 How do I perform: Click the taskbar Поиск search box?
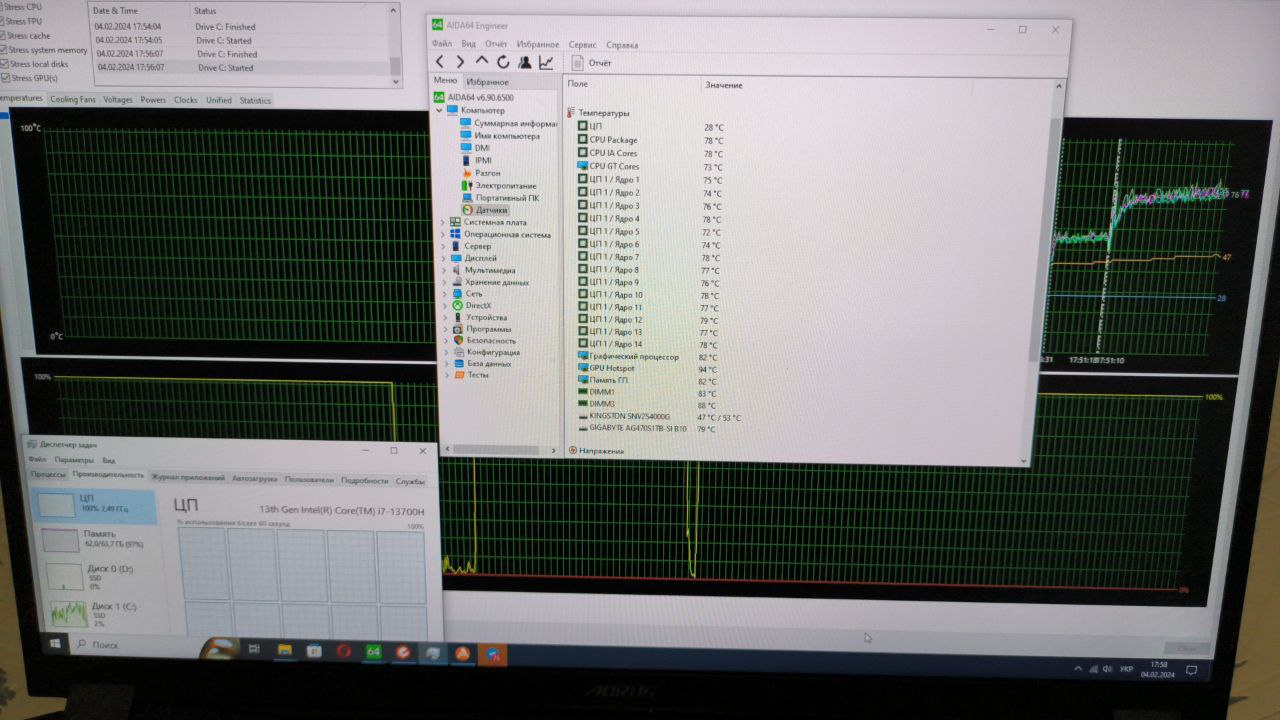pos(135,645)
